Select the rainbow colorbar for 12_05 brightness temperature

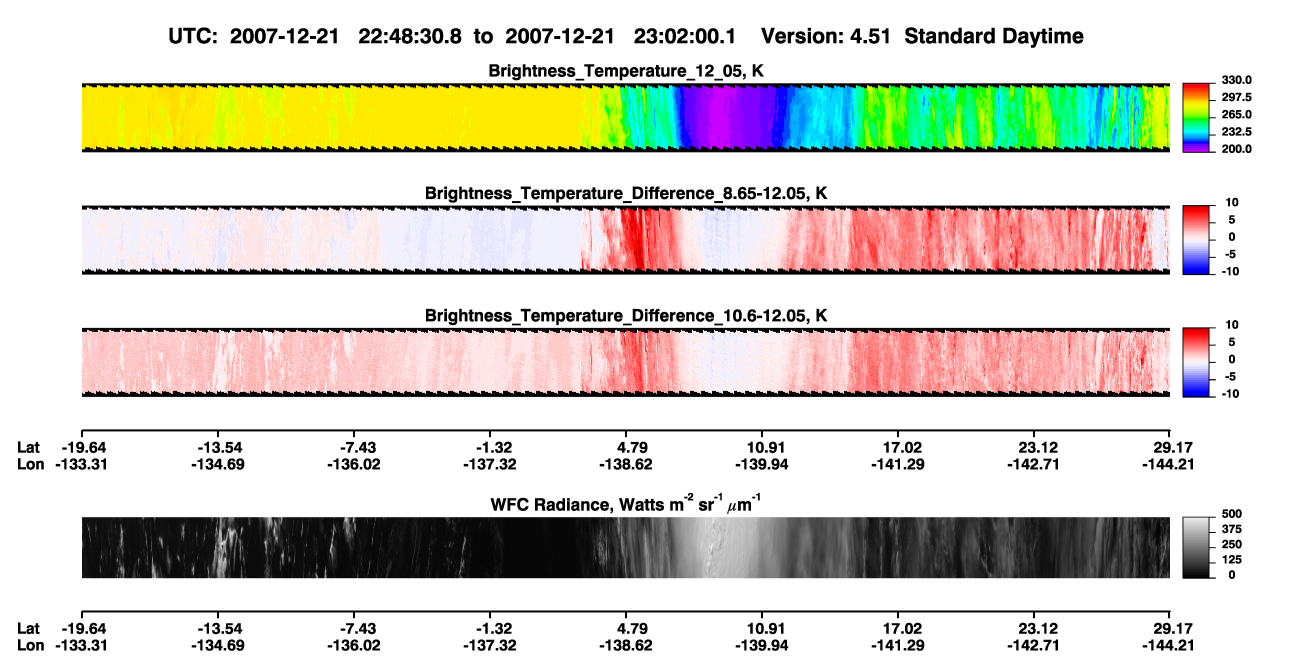(1196, 117)
